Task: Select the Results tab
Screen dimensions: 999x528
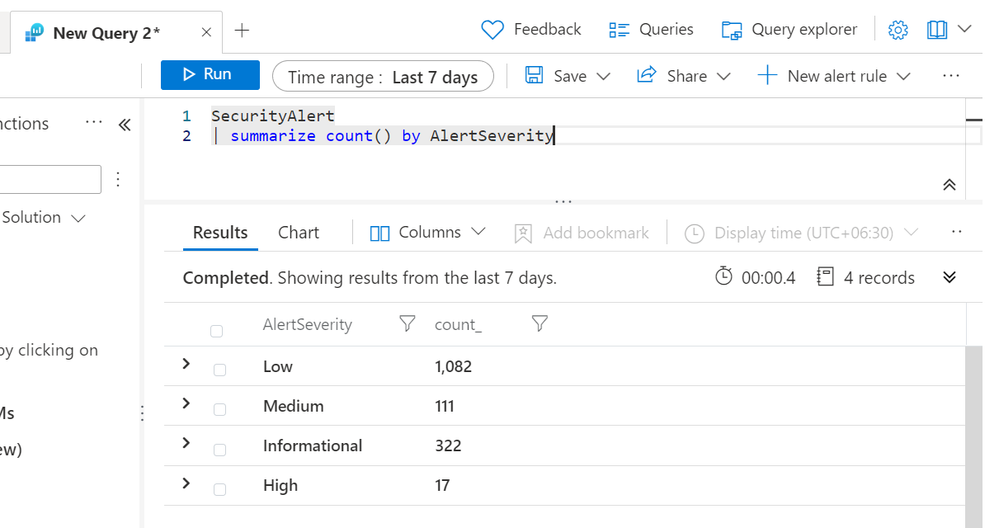Action: tap(220, 233)
